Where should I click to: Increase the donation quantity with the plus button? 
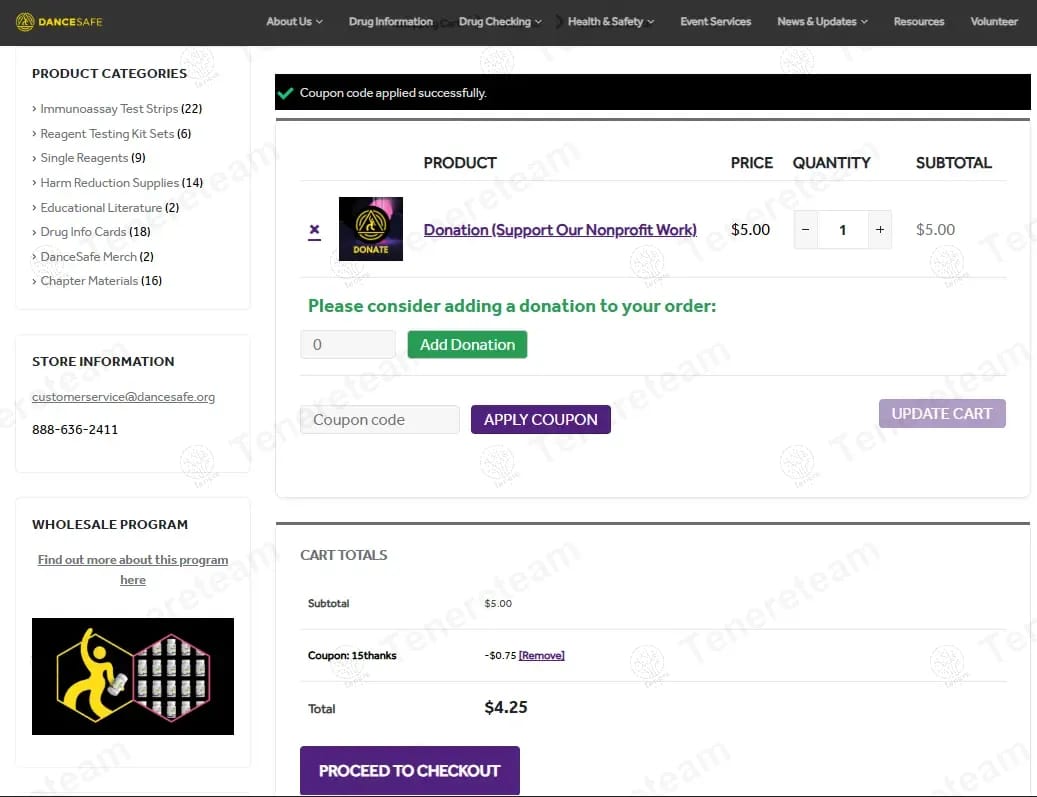[x=880, y=230]
